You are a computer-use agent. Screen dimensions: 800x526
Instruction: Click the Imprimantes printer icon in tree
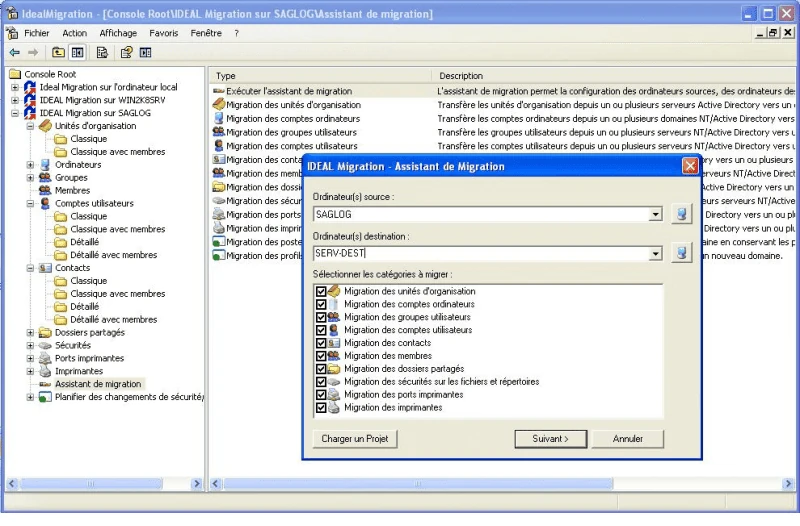pyautogui.click(x=45, y=371)
